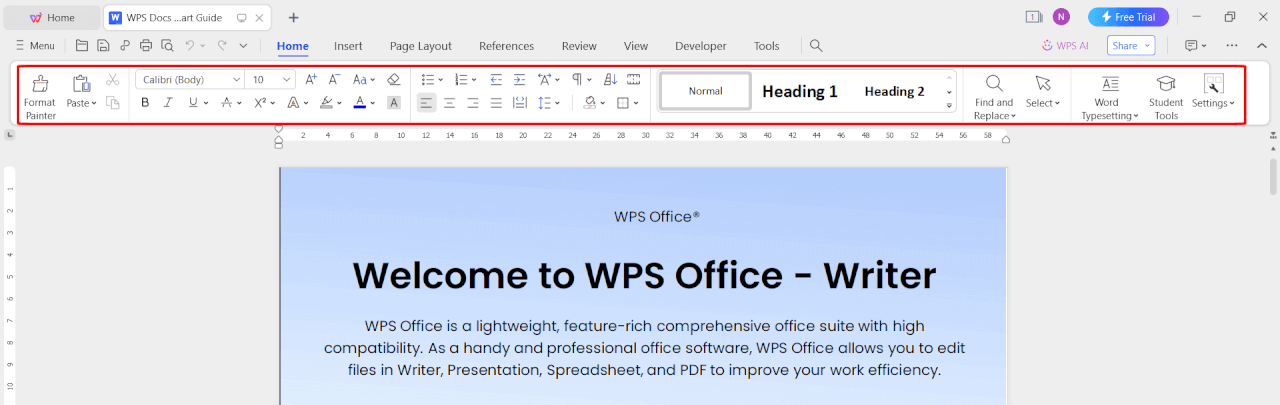The image size is (1280, 405).
Task: Apply the Normal style
Action: point(705,91)
